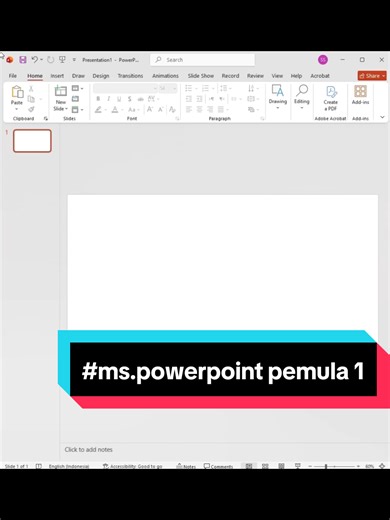Screen dimensions: 390x520
Task: Toggle the Comments pane in status bar
Action: pyautogui.click(x=218, y=466)
